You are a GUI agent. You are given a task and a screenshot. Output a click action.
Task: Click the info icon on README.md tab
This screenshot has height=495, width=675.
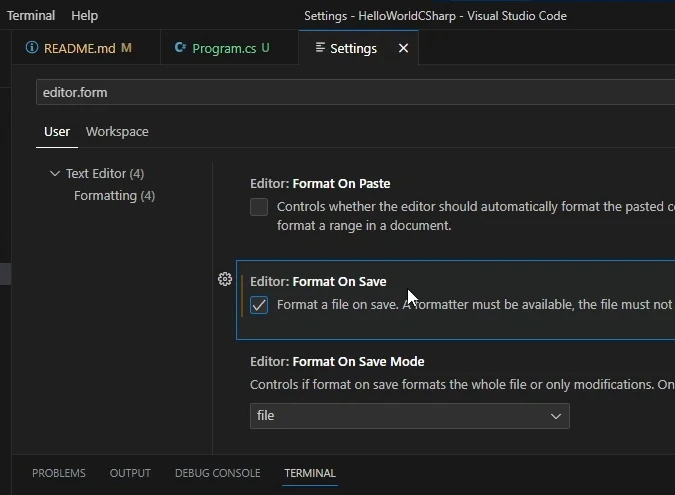pyautogui.click(x=32, y=48)
